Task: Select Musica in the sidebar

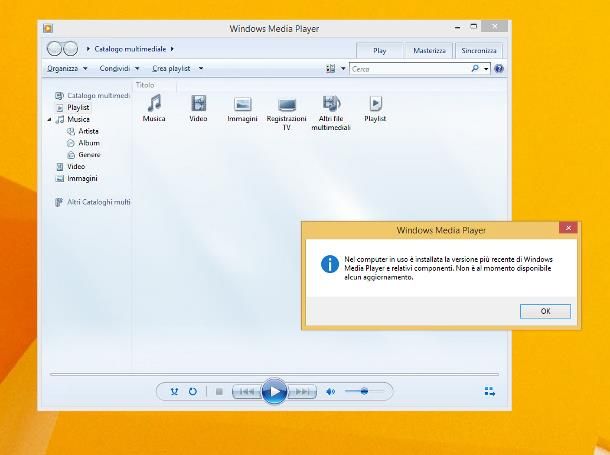Action: click(x=73, y=119)
